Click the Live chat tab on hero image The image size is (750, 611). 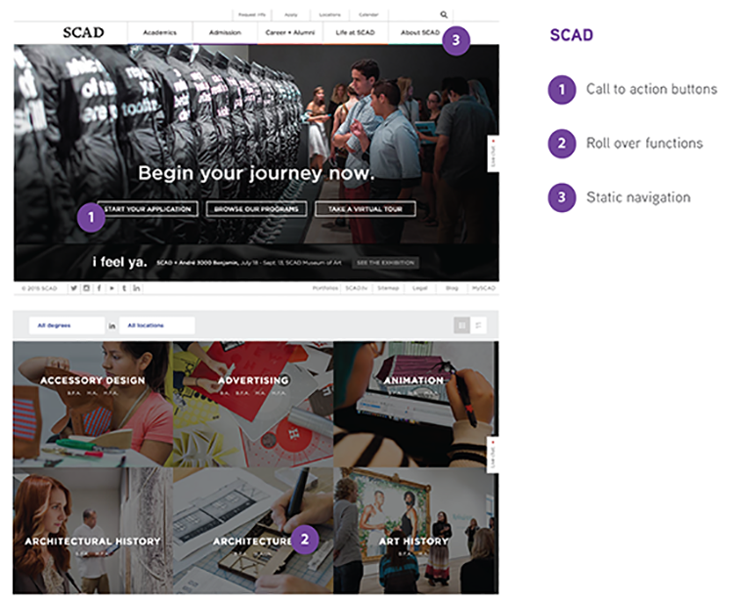[x=493, y=154]
